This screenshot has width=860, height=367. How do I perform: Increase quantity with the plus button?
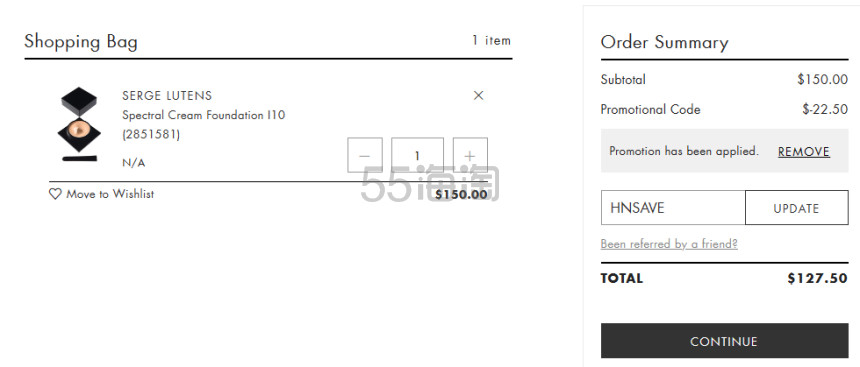click(x=470, y=155)
